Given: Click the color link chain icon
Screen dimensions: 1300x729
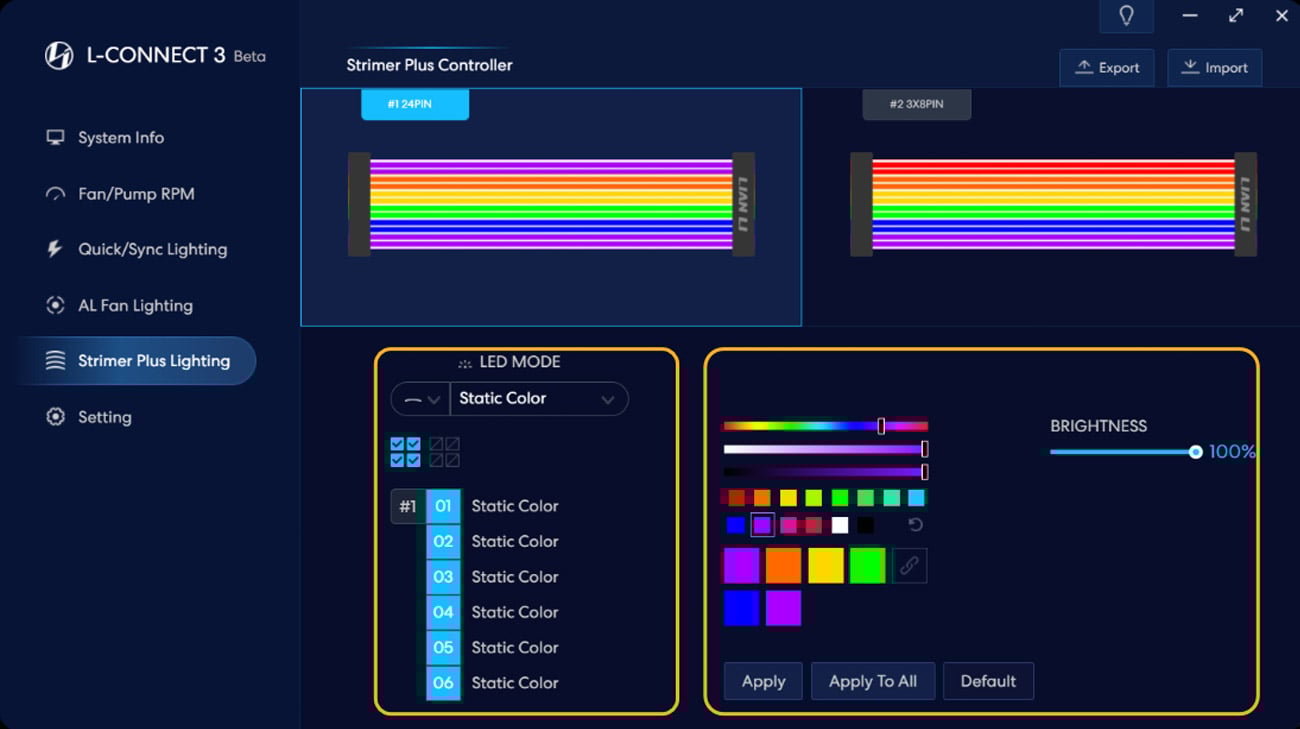Looking at the screenshot, I should (x=909, y=566).
